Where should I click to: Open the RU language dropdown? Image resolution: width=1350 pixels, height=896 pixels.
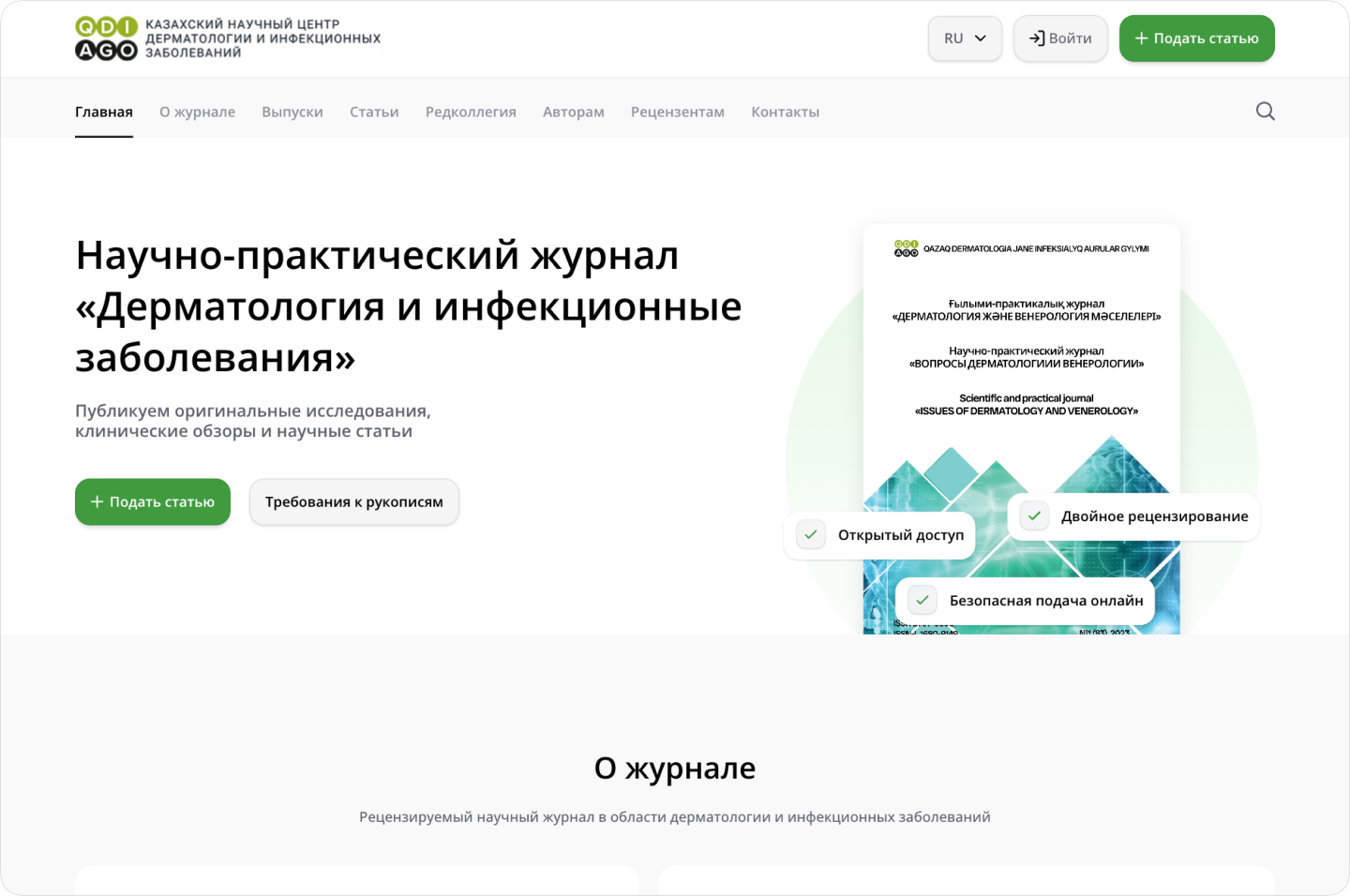[965, 38]
